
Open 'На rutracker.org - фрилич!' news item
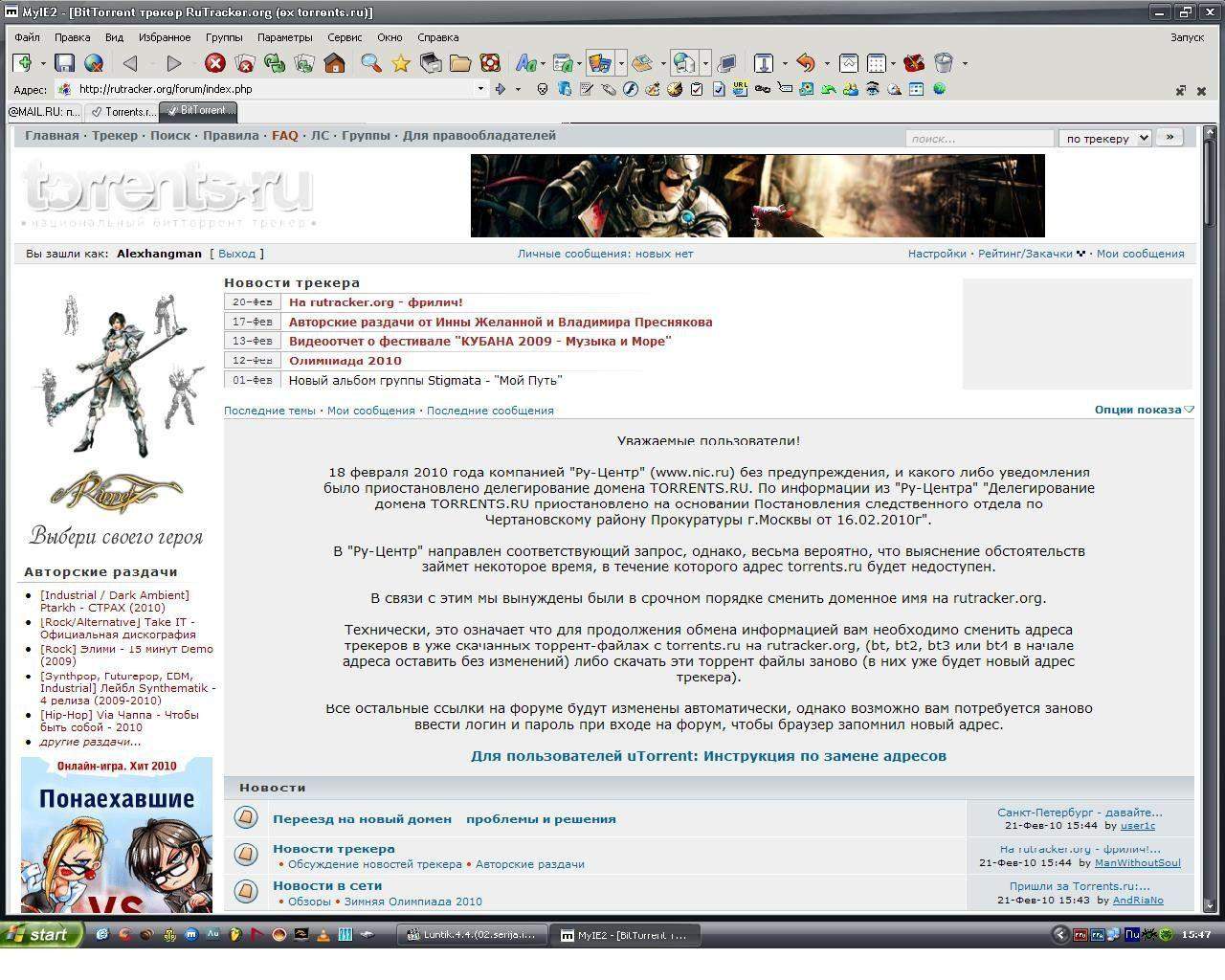pyautogui.click(x=375, y=302)
